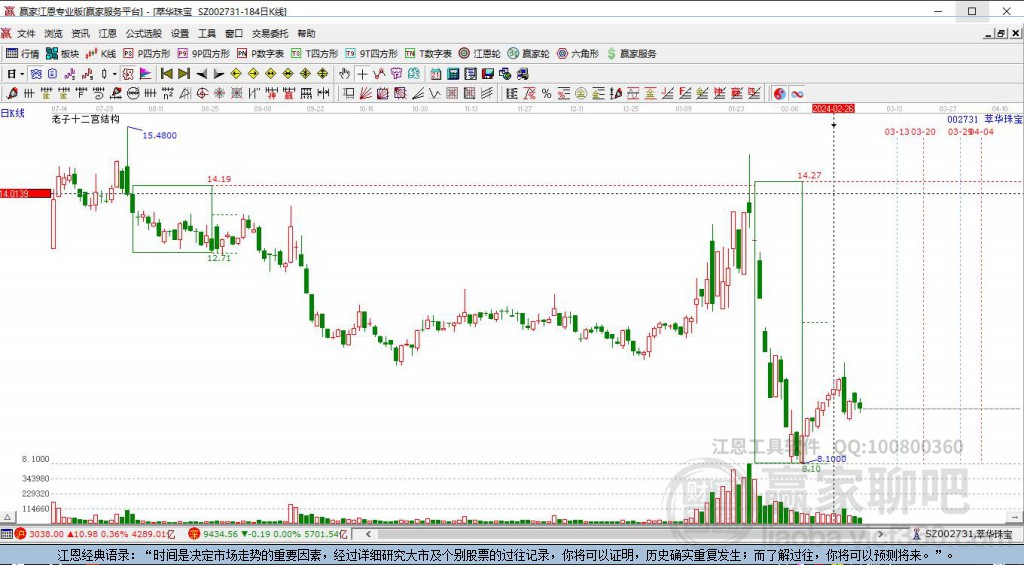This screenshot has width=1024, height=565.
Task: Open the 交易委托 menu
Action: pos(270,33)
